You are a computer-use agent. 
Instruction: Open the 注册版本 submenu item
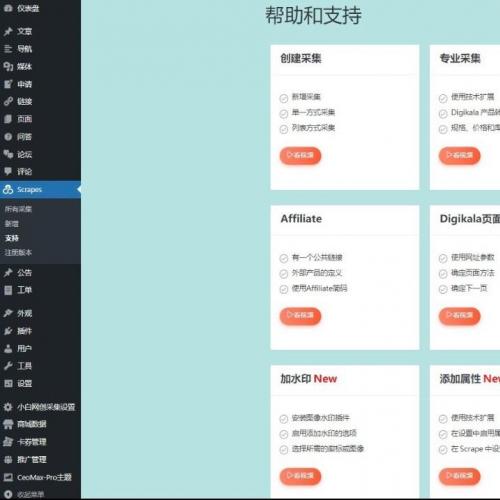(18, 253)
